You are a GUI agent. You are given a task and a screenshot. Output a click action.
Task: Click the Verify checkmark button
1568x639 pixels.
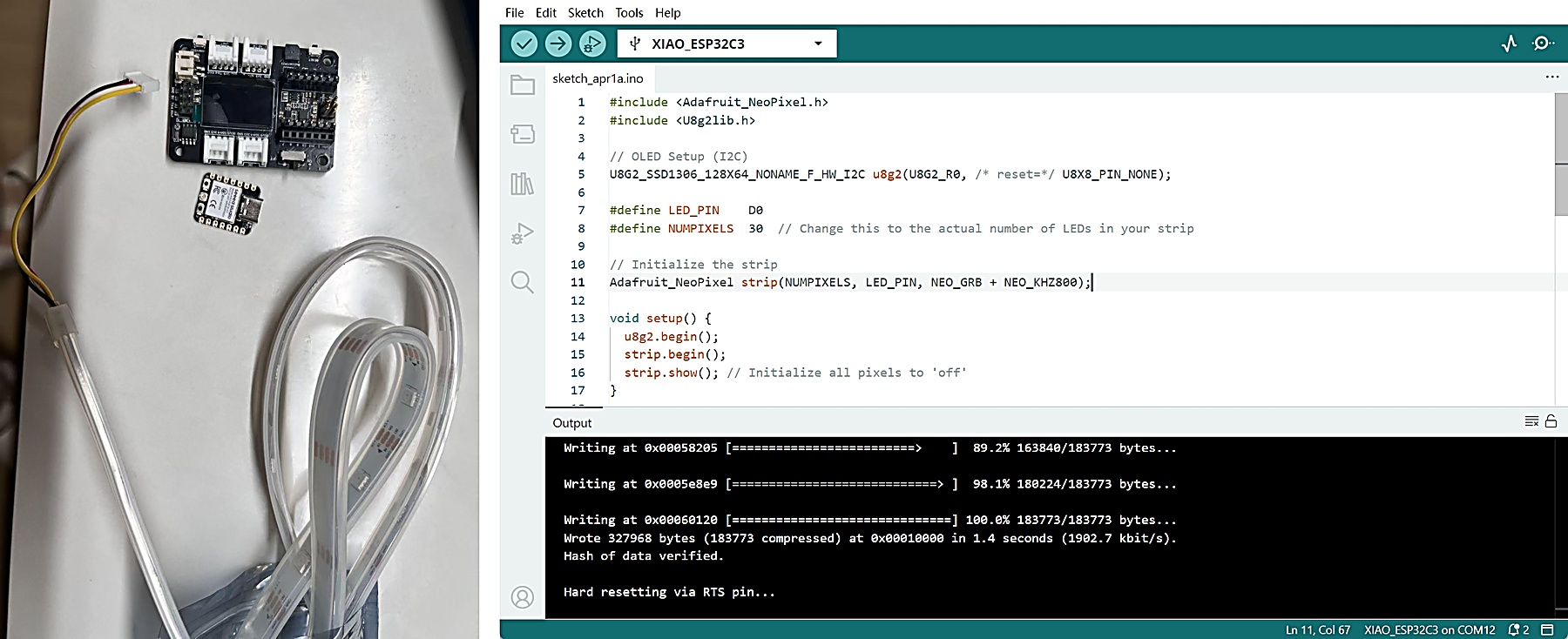coord(524,44)
